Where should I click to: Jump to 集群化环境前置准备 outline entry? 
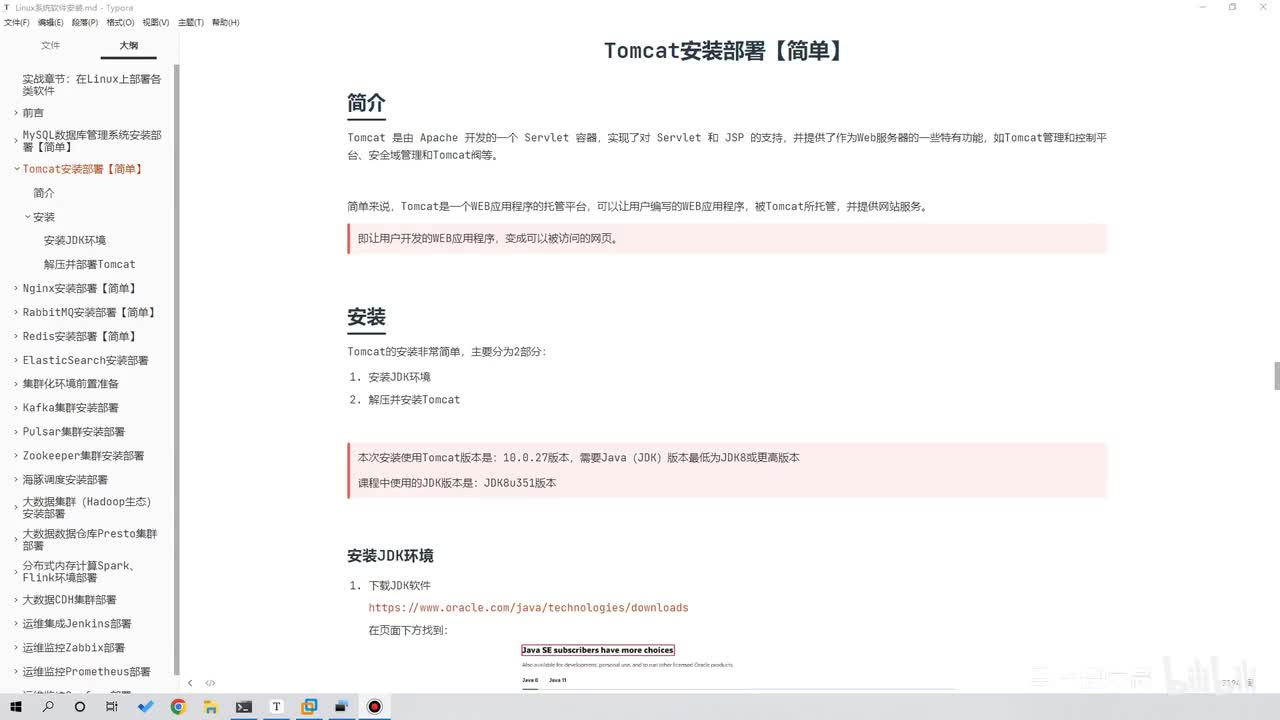point(71,384)
